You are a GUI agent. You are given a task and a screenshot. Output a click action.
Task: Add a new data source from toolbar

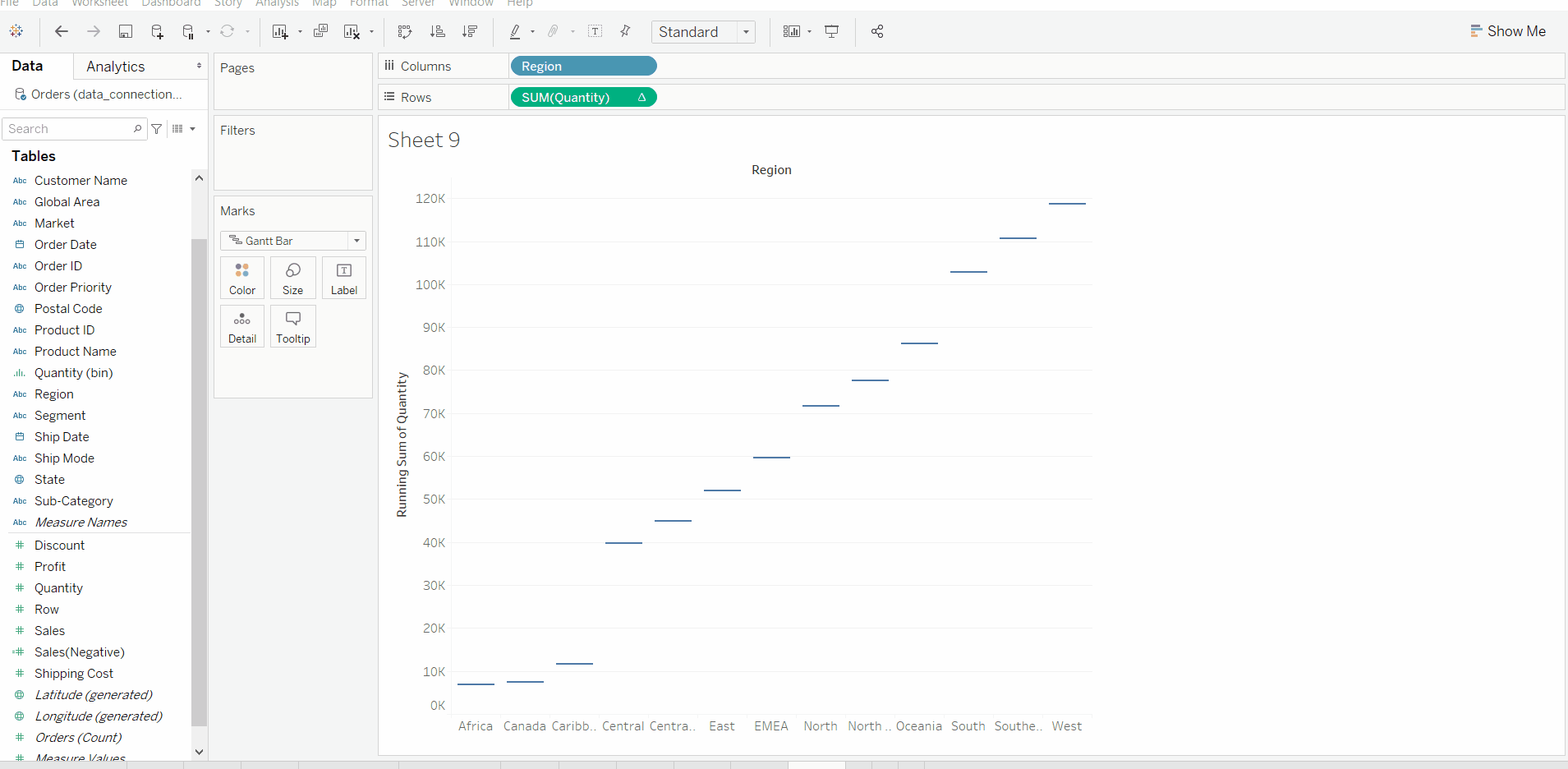[x=157, y=31]
